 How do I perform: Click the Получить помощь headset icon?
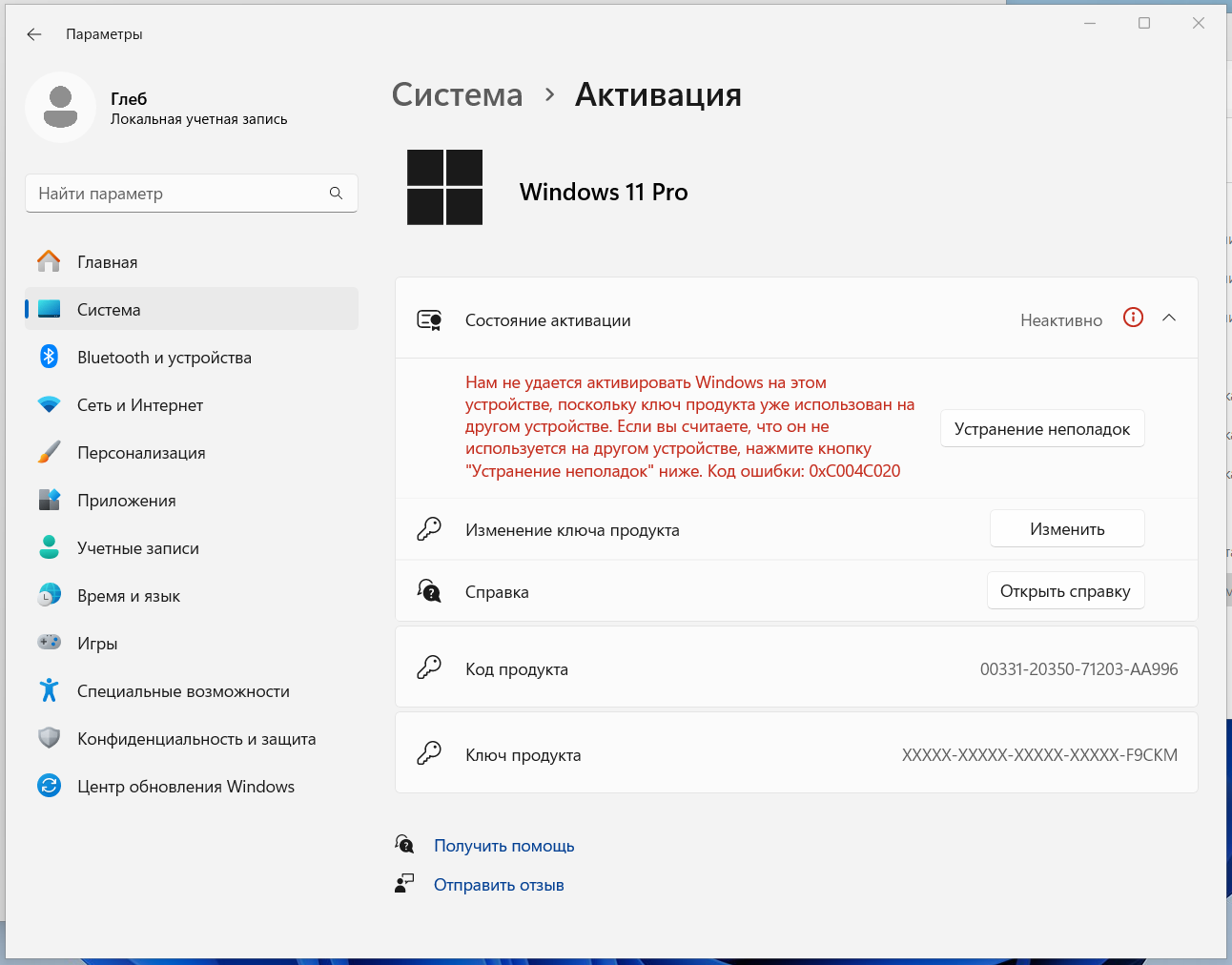point(404,844)
